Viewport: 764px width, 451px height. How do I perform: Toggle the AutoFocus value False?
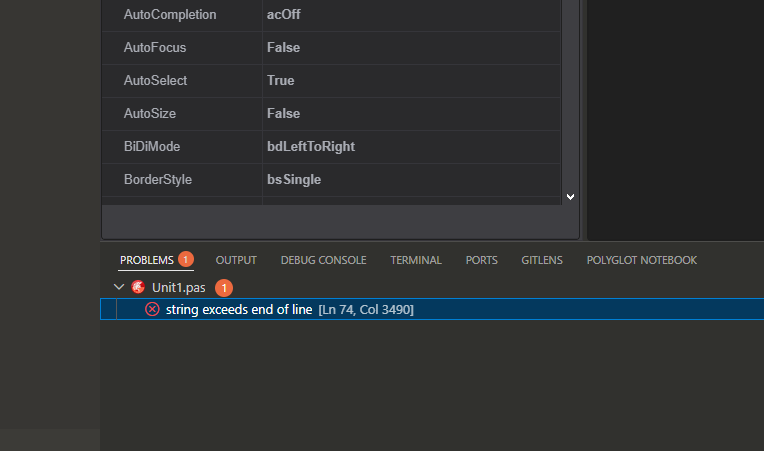pos(283,47)
